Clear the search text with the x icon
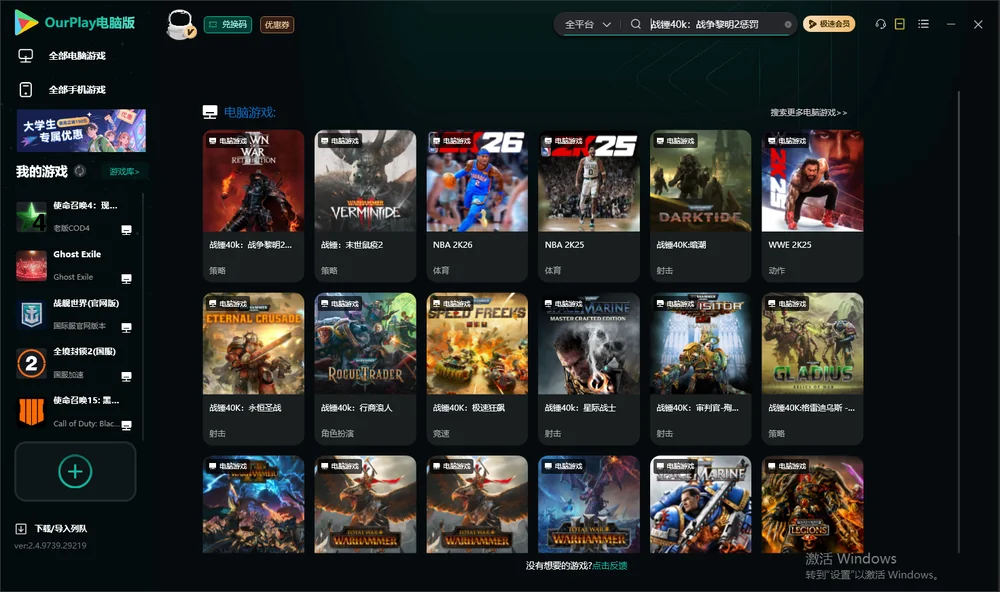Viewport: 1000px width, 592px height. coord(788,25)
